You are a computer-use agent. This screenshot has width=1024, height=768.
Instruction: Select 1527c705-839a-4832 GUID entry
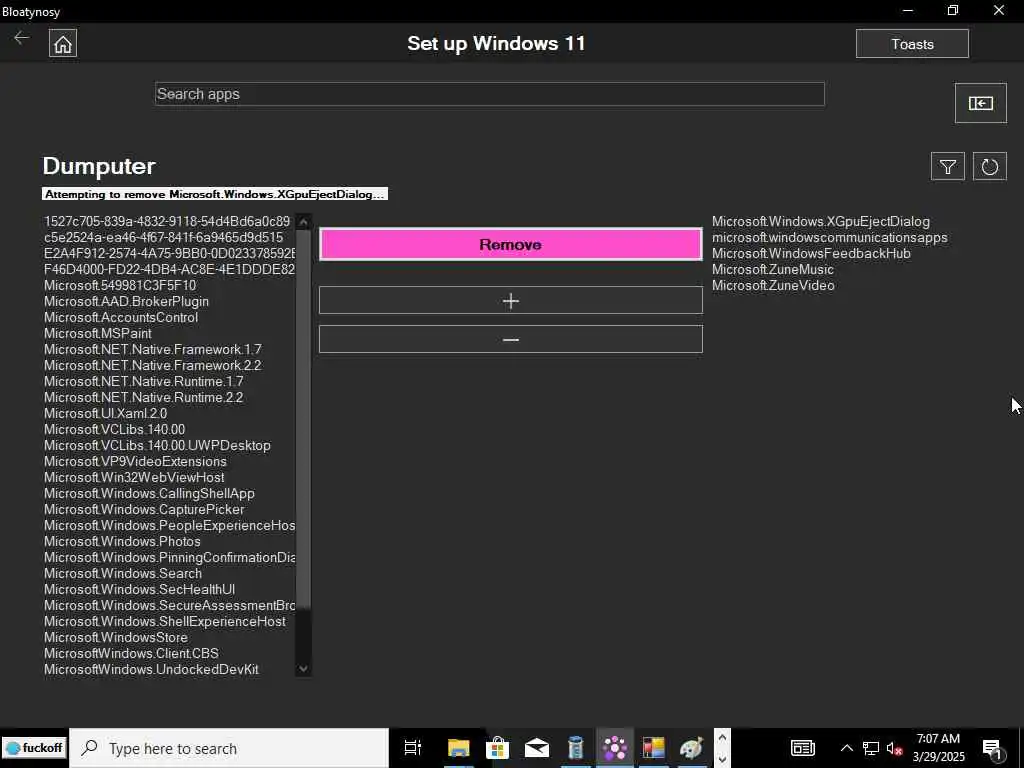pos(167,221)
